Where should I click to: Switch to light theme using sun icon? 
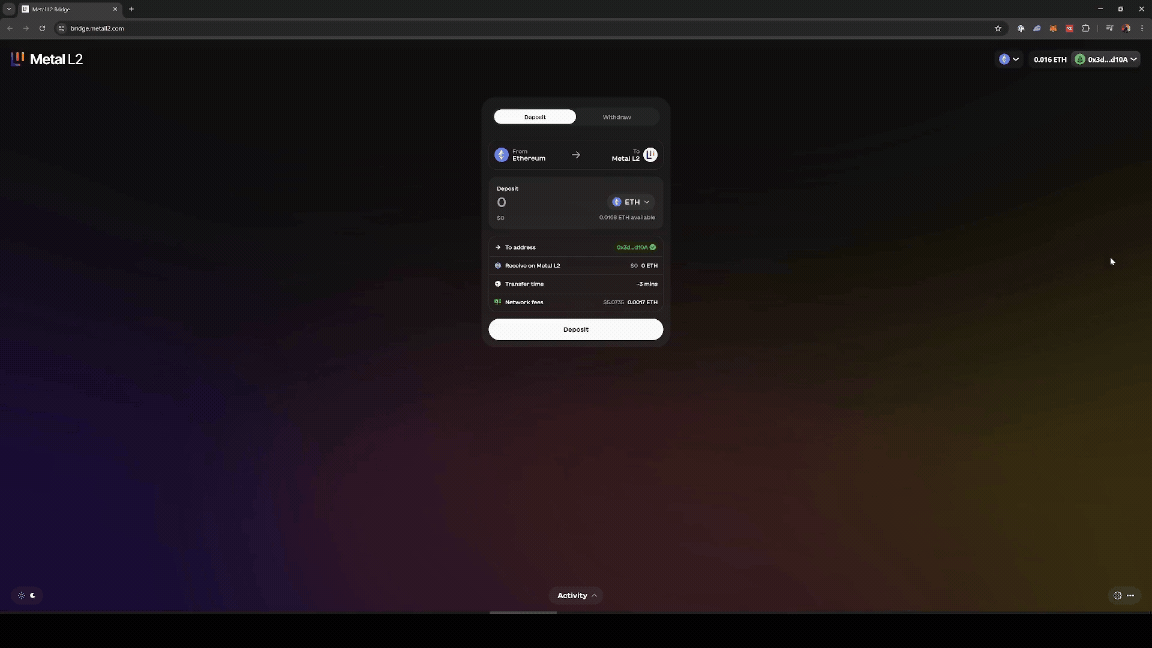(x=21, y=596)
